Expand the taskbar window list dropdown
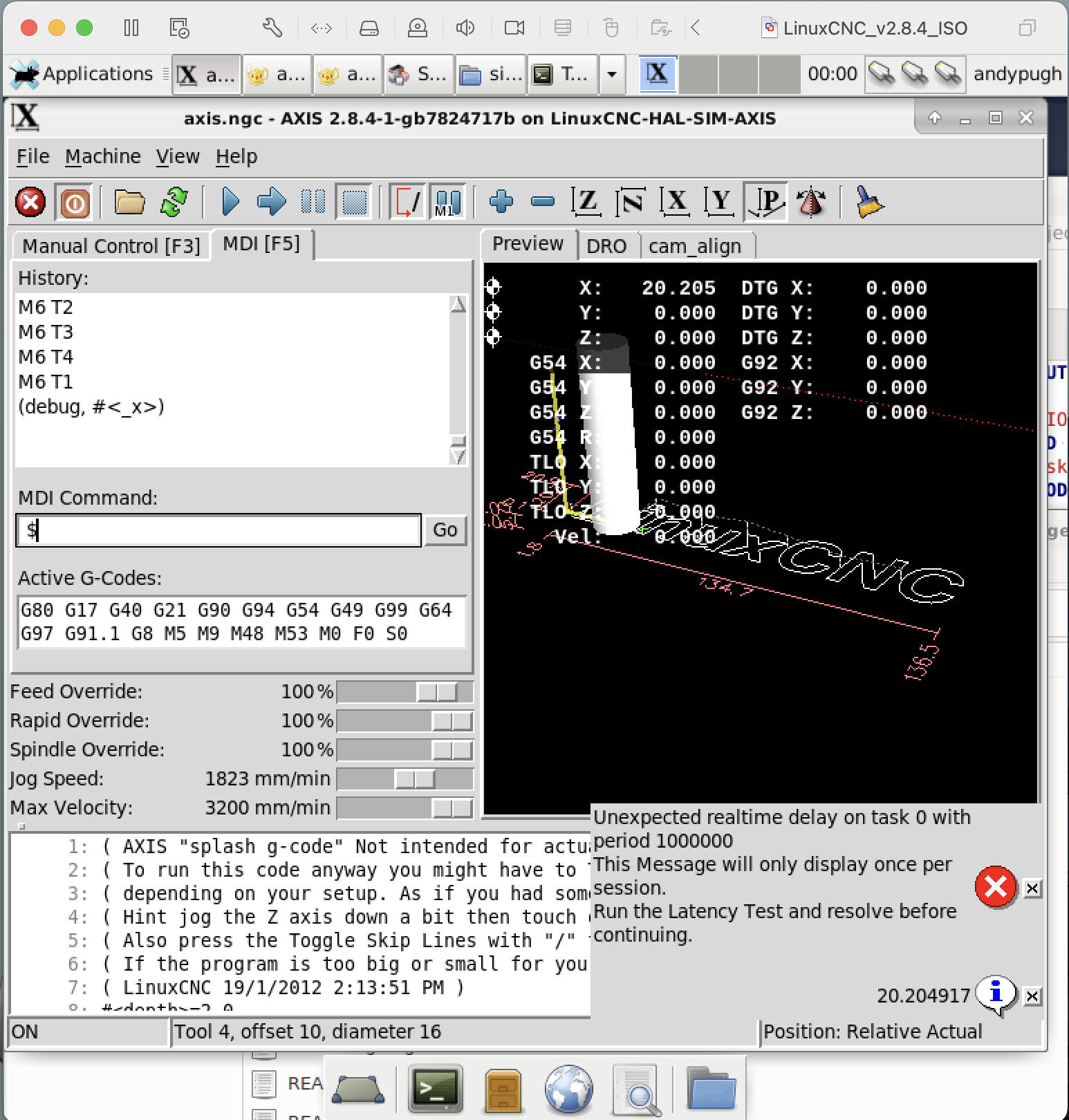Viewport: 1069px width, 1120px height. coord(611,74)
